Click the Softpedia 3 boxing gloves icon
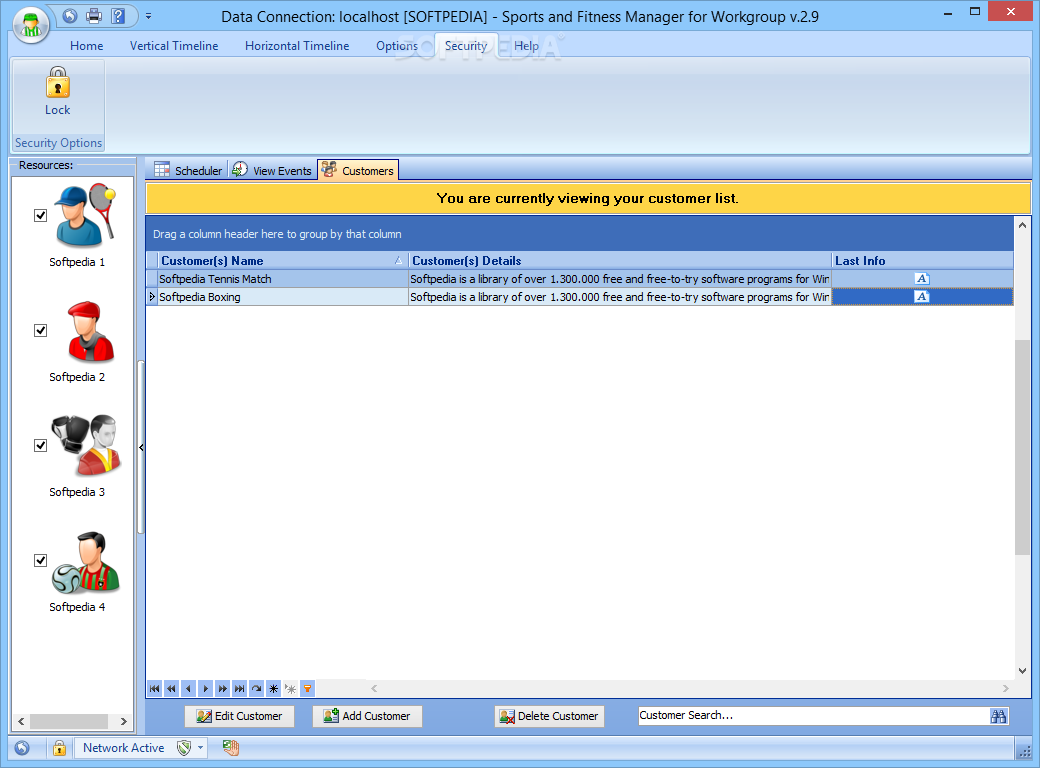 click(x=86, y=446)
